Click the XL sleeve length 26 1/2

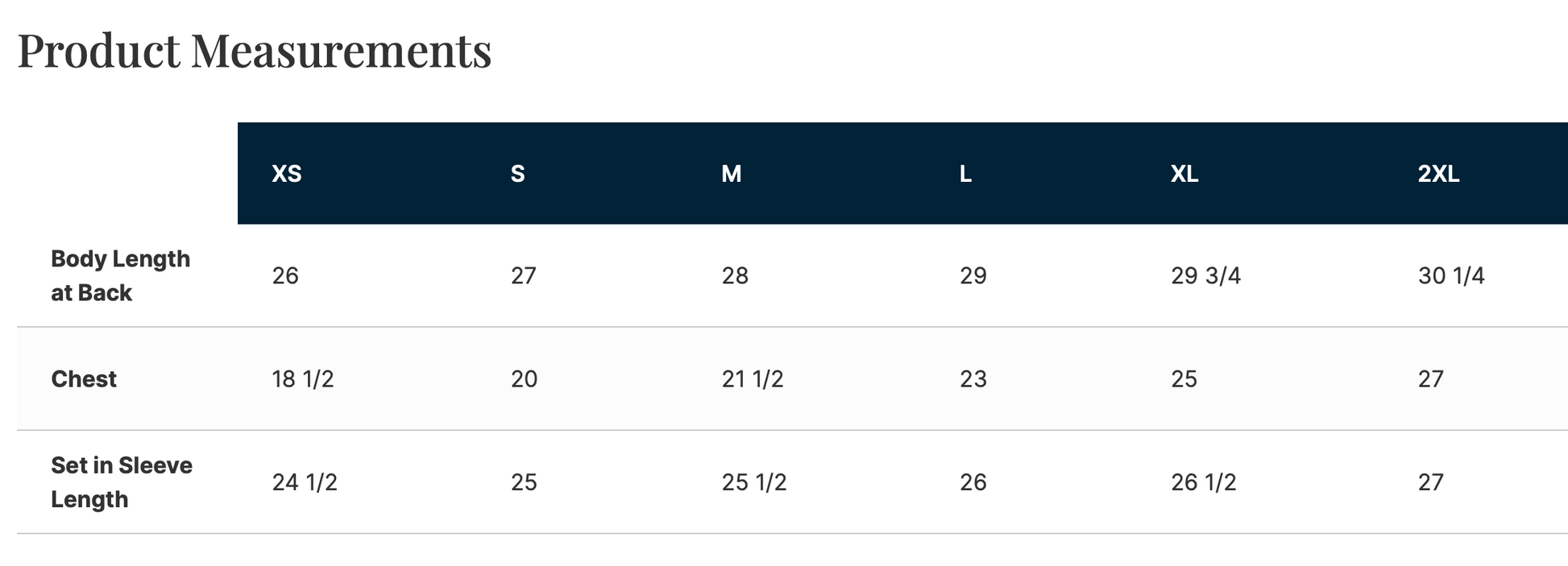coord(1203,482)
